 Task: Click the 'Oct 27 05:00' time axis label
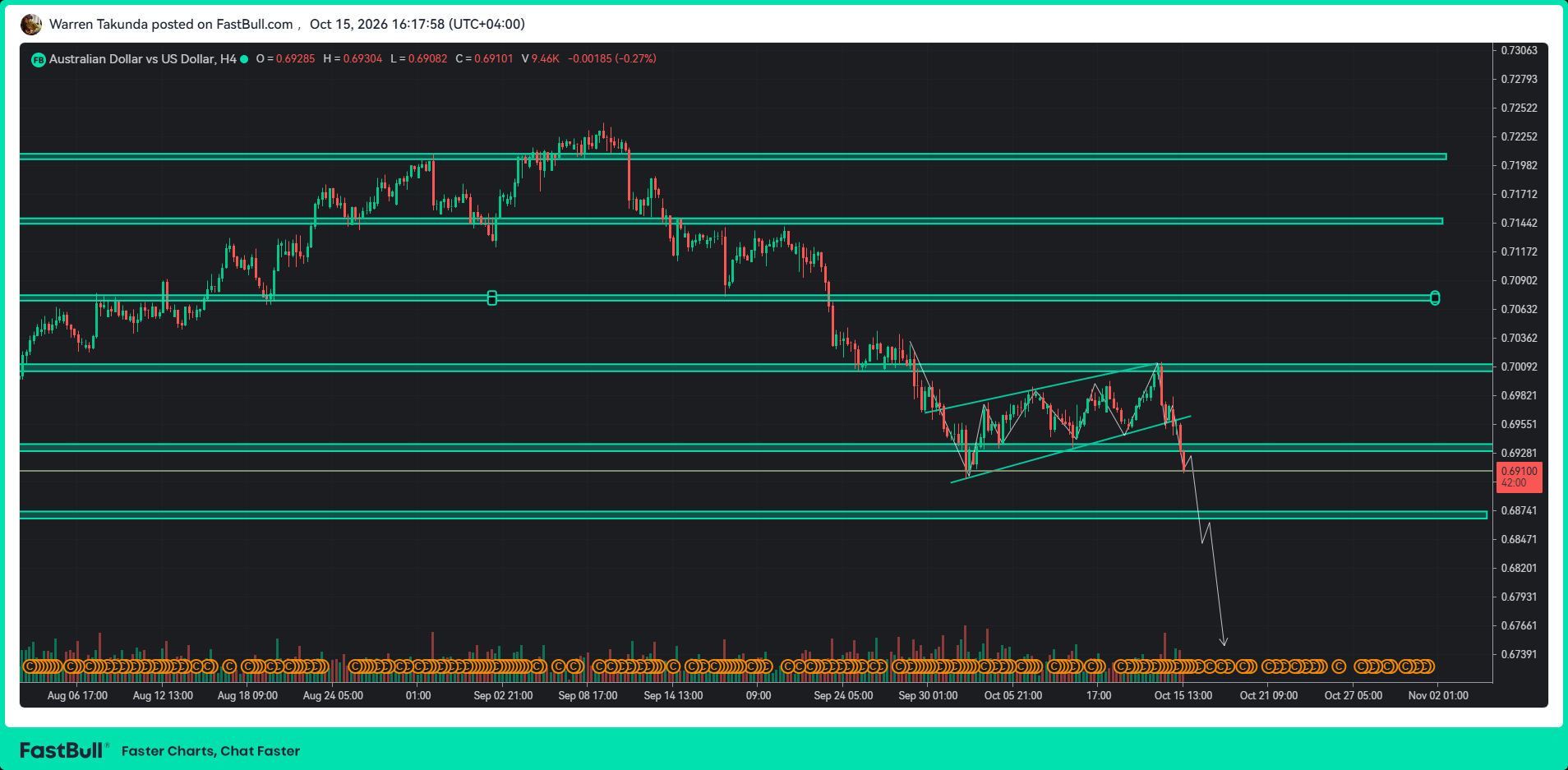tap(1353, 695)
